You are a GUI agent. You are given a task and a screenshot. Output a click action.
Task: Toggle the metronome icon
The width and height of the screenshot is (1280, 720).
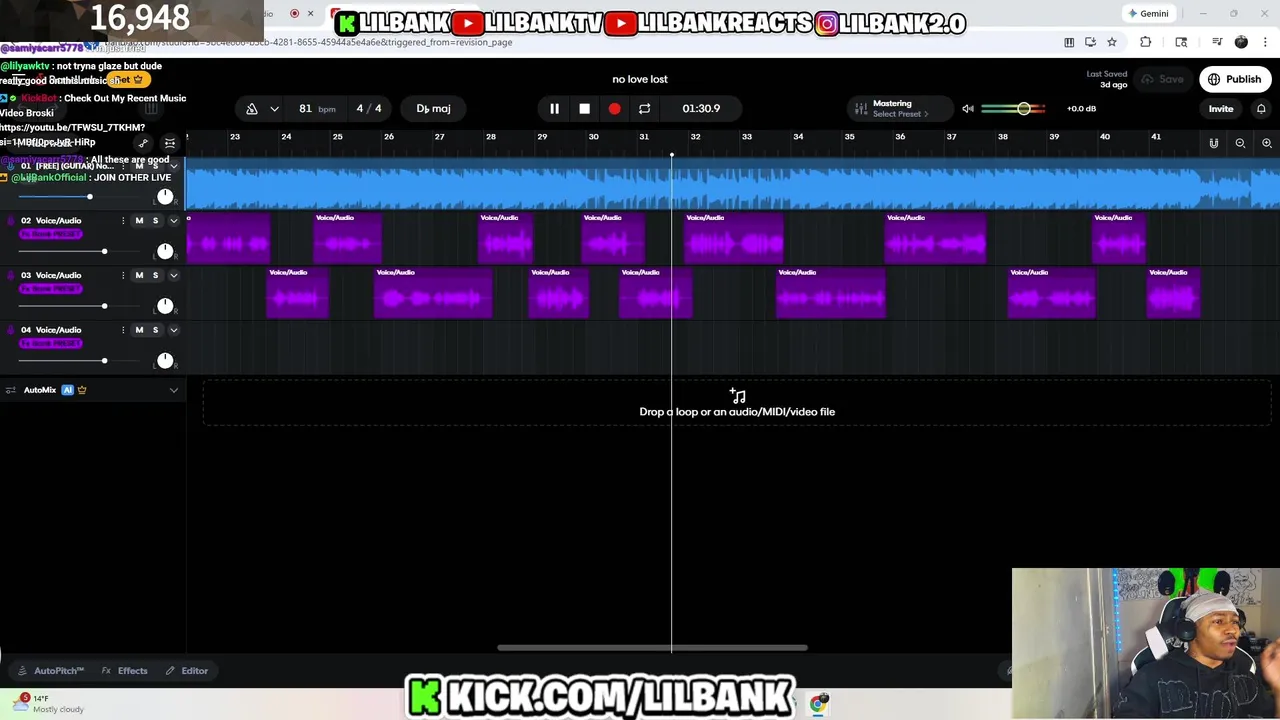coord(252,109)
